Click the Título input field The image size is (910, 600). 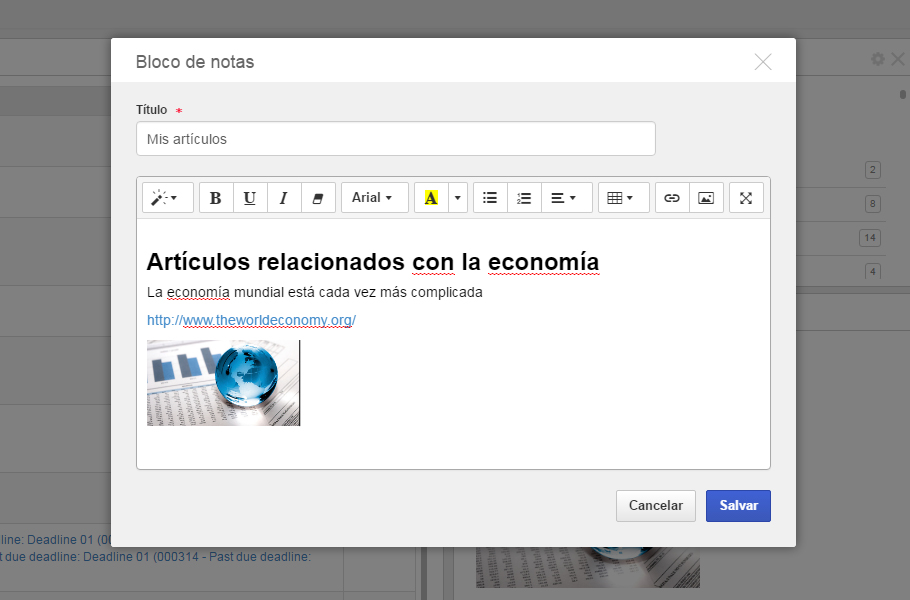[x=396, y=139]
